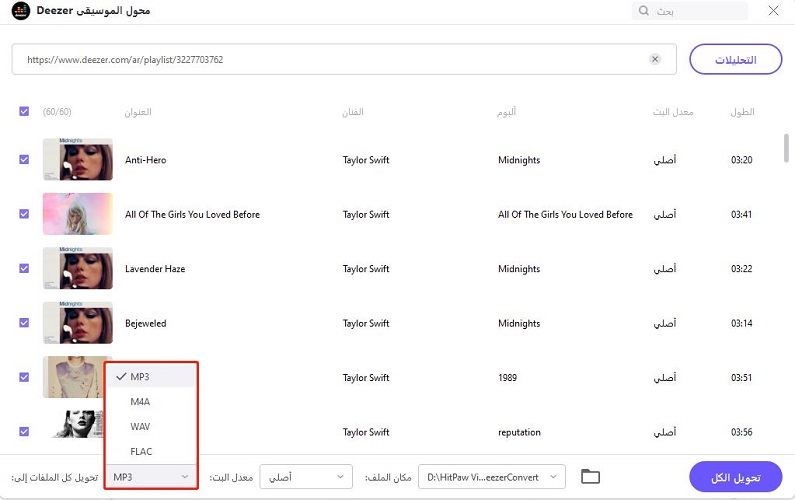Click the تحويل الكل convert all button
795x500 pixels.
(735, 477)
